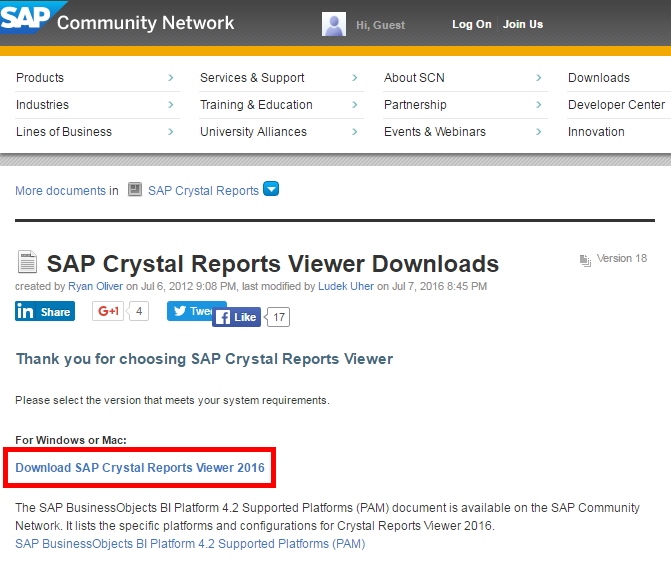Expand the Partnership arrow

click(x=539, y=105)
